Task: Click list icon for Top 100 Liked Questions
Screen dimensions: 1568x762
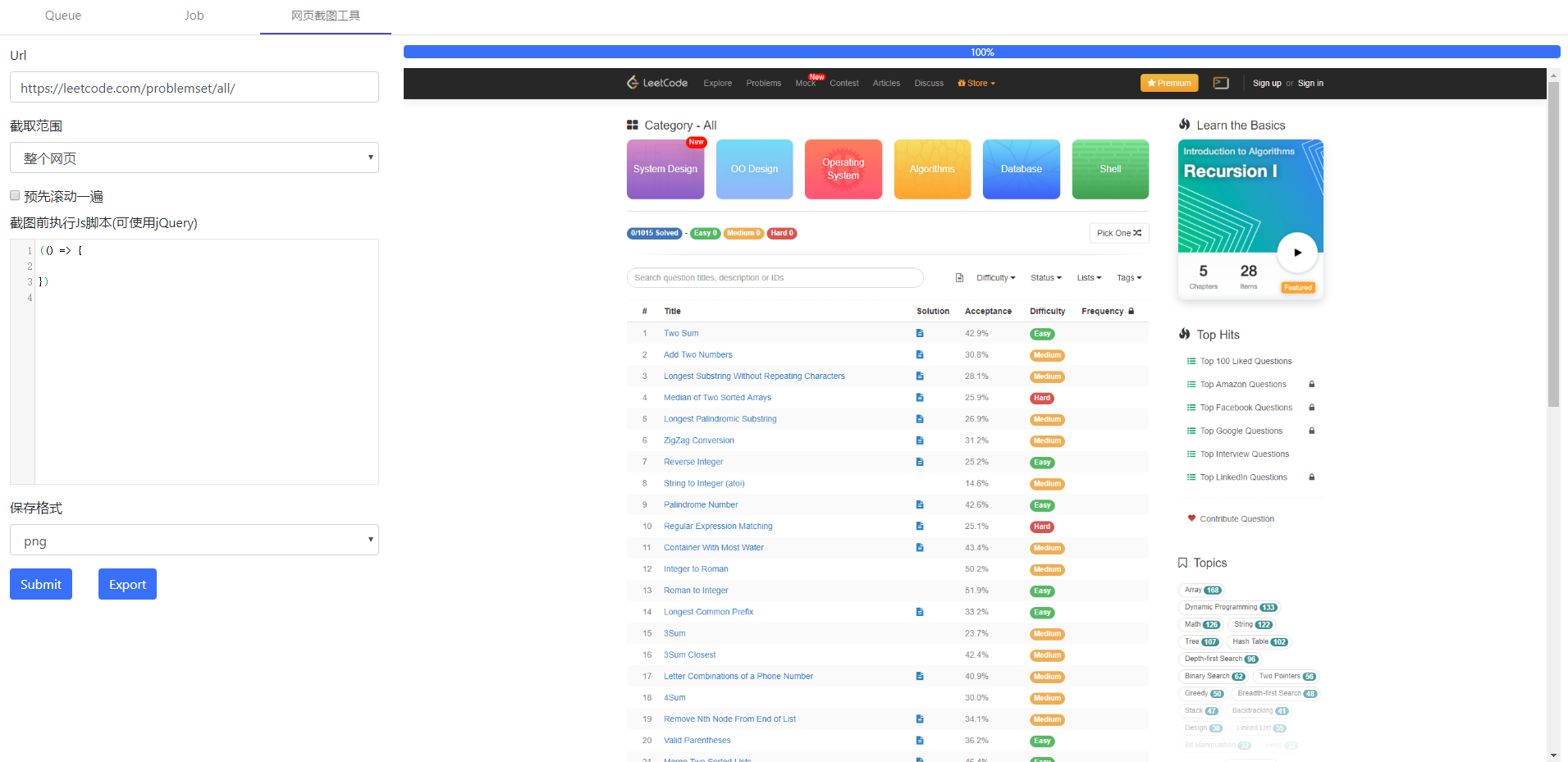Action: [1191, 361]
